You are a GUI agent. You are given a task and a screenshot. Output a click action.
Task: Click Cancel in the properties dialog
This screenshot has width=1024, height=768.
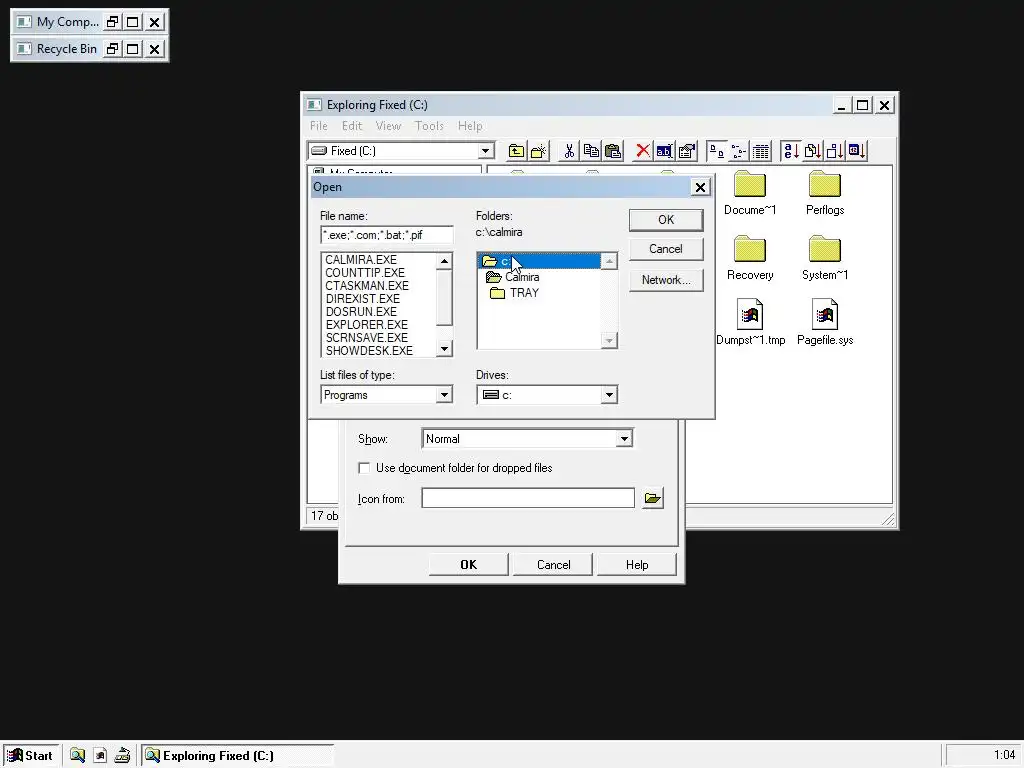click(x=553, y=565)
